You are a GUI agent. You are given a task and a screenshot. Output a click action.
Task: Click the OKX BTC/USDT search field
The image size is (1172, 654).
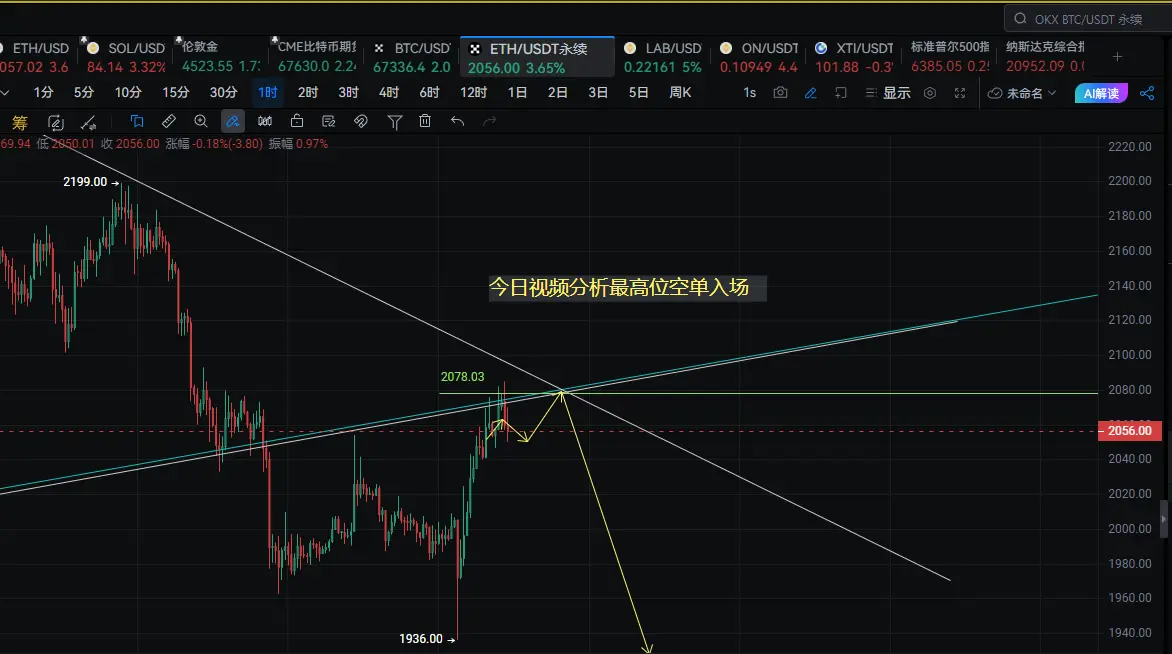tap(1088, 19)
